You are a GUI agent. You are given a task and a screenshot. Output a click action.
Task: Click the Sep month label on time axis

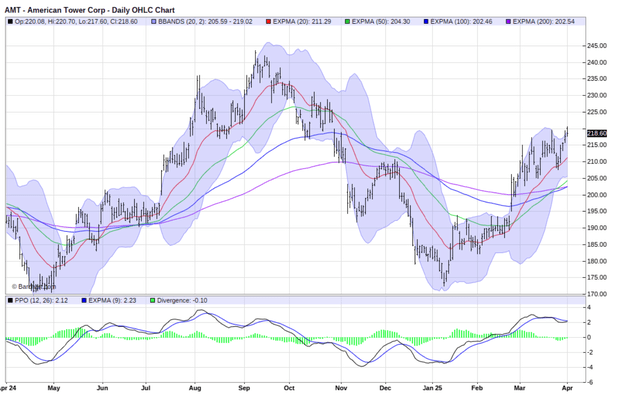click(244, 388)
